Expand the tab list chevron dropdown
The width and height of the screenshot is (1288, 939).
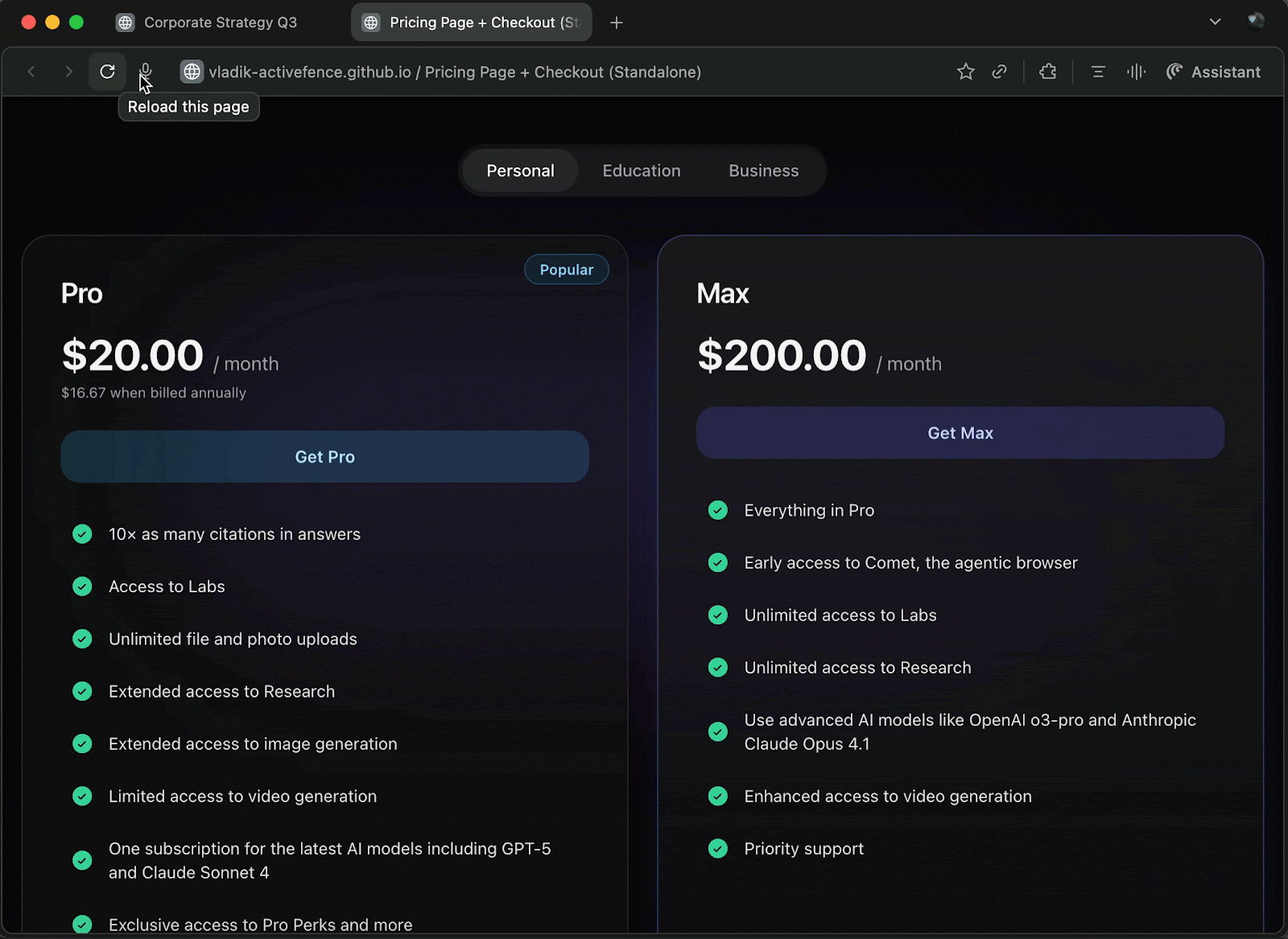[1215, 22]
